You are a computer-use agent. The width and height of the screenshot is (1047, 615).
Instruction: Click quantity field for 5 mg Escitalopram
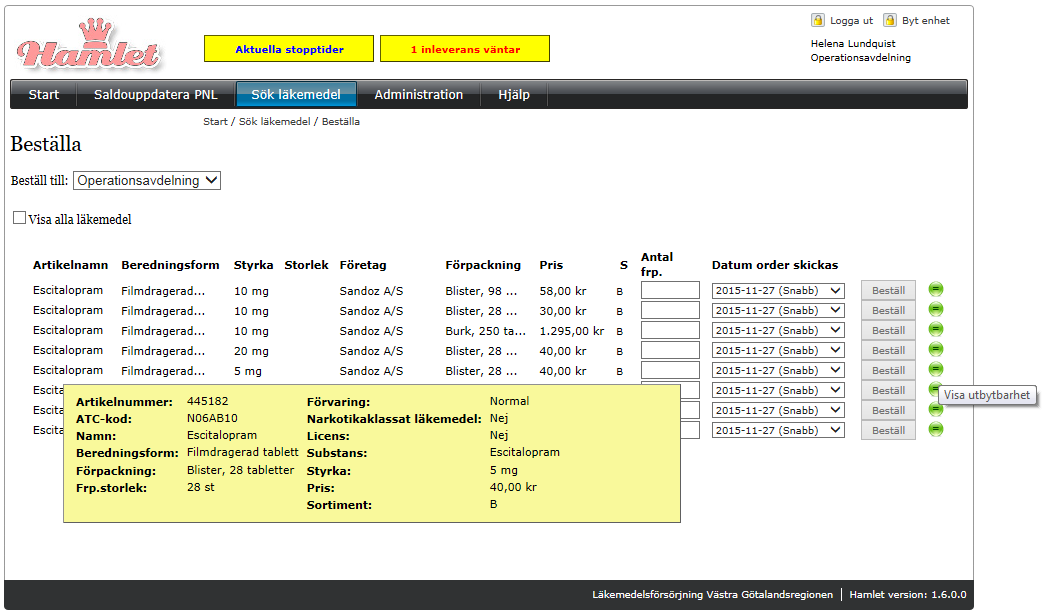670,370
